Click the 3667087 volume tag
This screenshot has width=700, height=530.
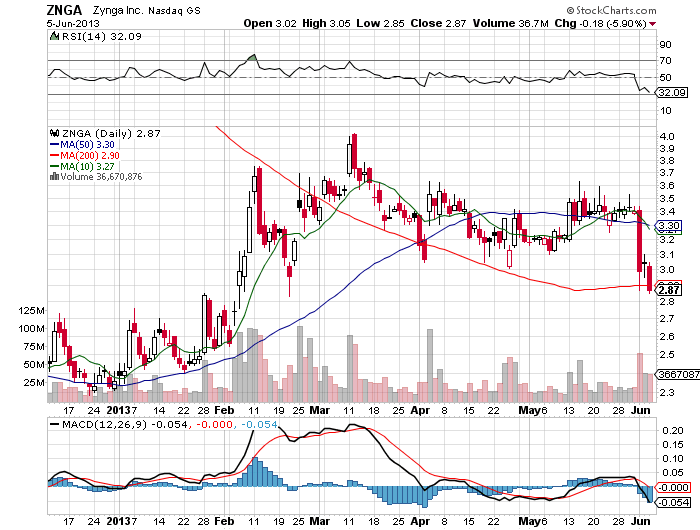click(678, 374)
